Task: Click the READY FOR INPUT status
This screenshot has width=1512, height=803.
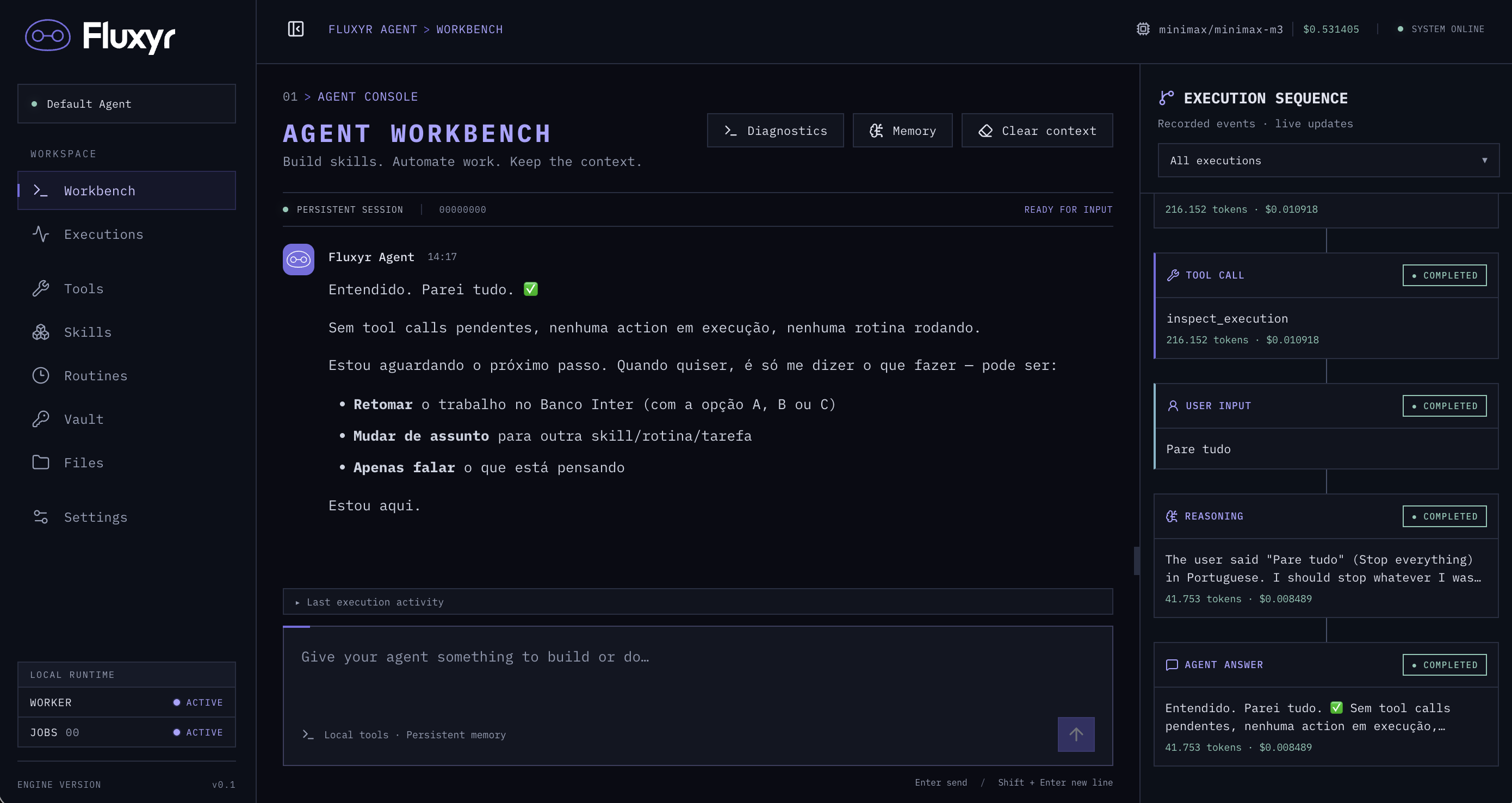Action: point(1068,209)
